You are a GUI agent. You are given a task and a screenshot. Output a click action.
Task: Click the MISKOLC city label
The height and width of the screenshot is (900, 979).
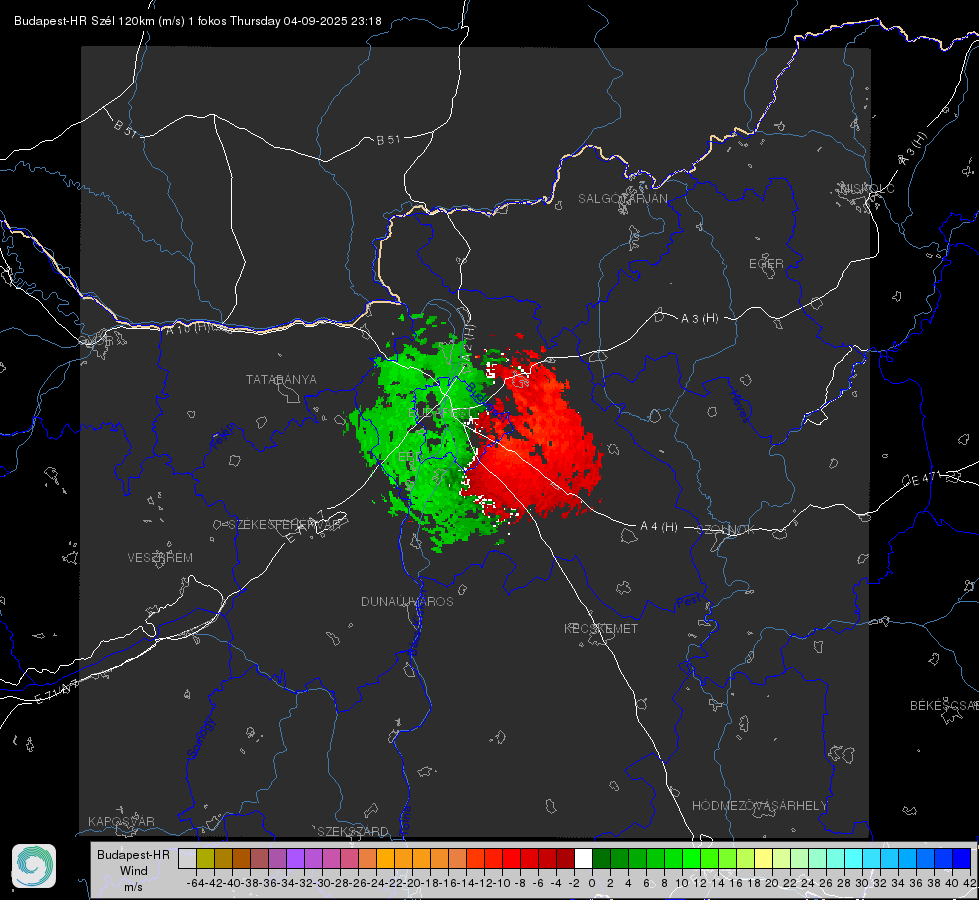click(x=867, y=188)
